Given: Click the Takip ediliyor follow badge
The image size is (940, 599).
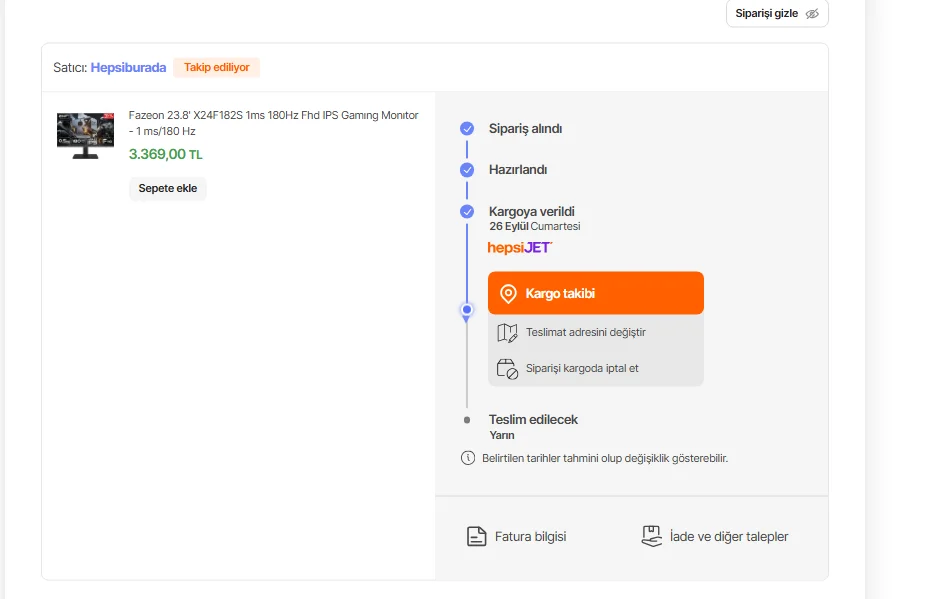Looking at the screenshot, I should click(216, 67).
